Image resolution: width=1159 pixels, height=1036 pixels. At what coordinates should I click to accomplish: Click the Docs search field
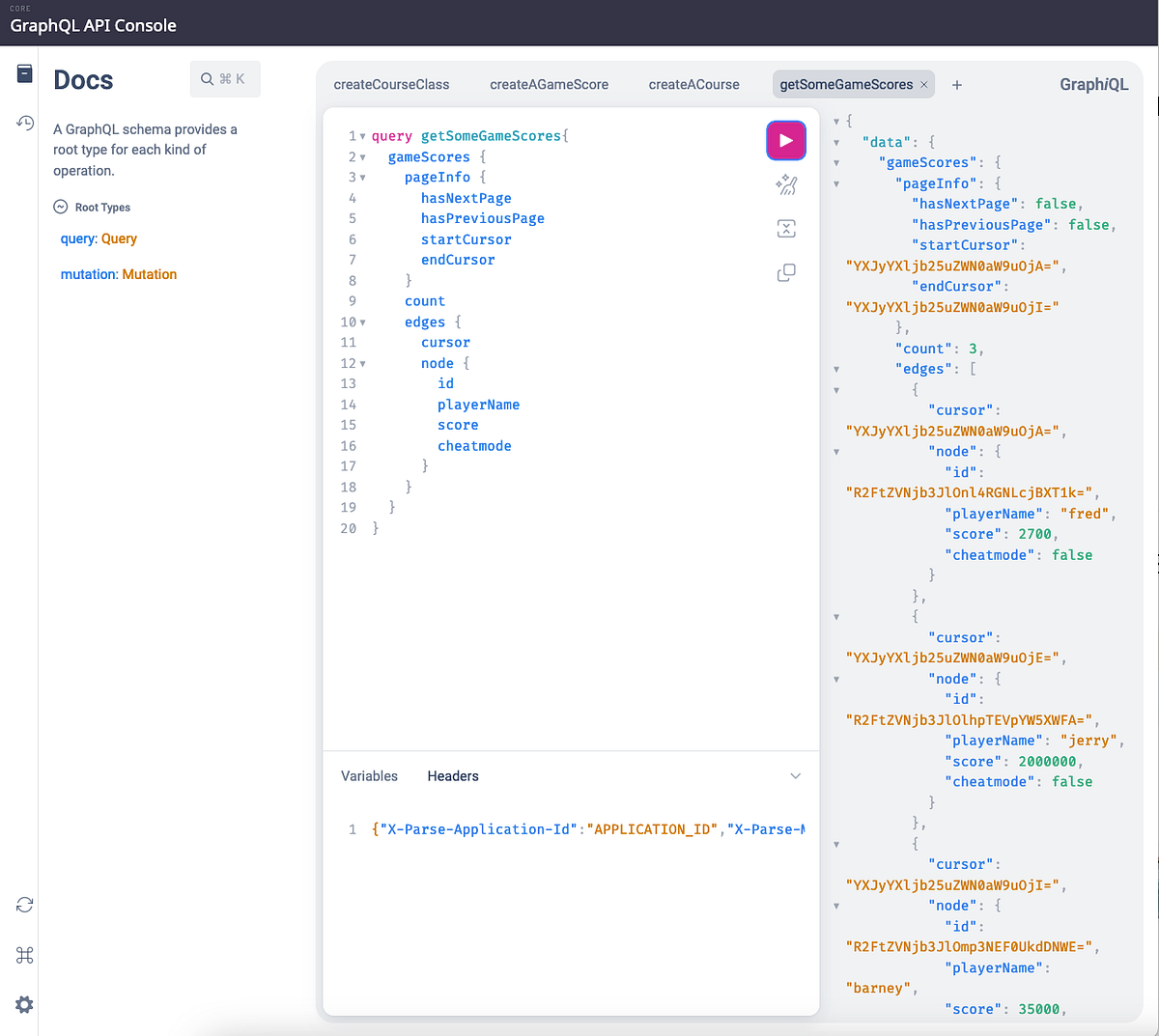(x=225, y=77)
